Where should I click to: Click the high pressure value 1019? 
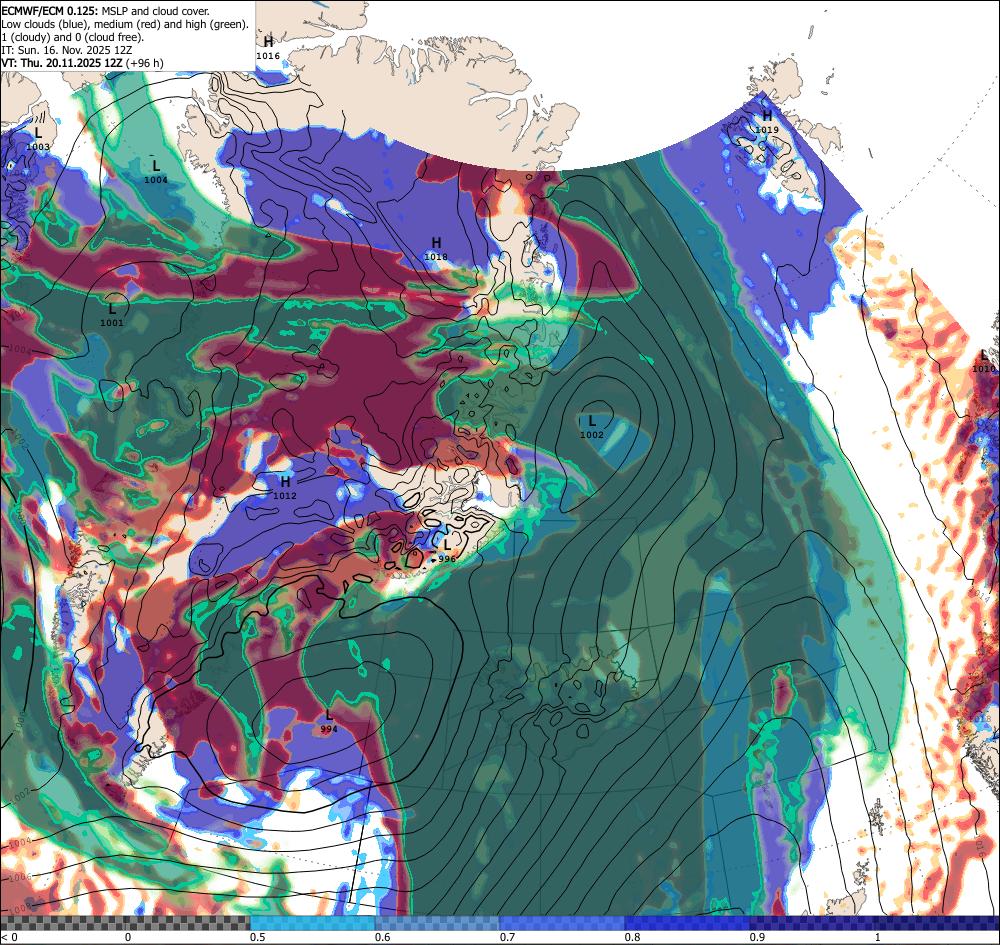(767, 130)
